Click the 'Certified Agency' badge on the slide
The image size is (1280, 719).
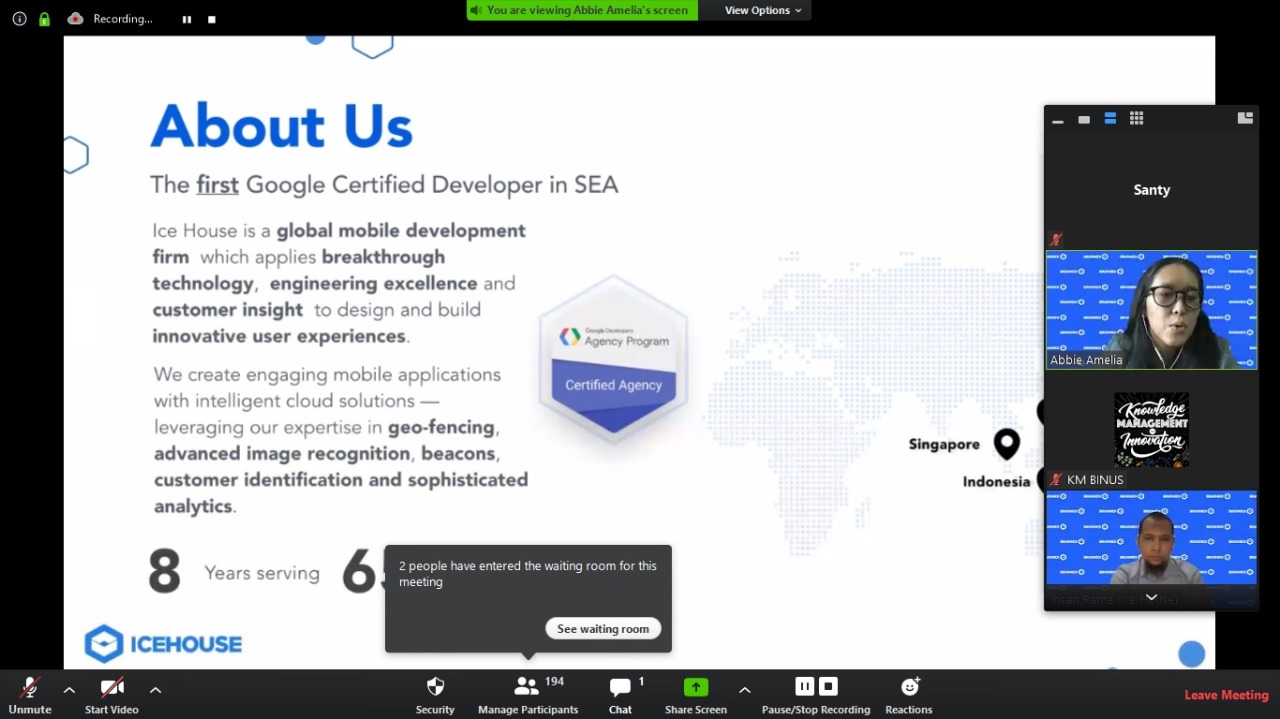(613, 360)
